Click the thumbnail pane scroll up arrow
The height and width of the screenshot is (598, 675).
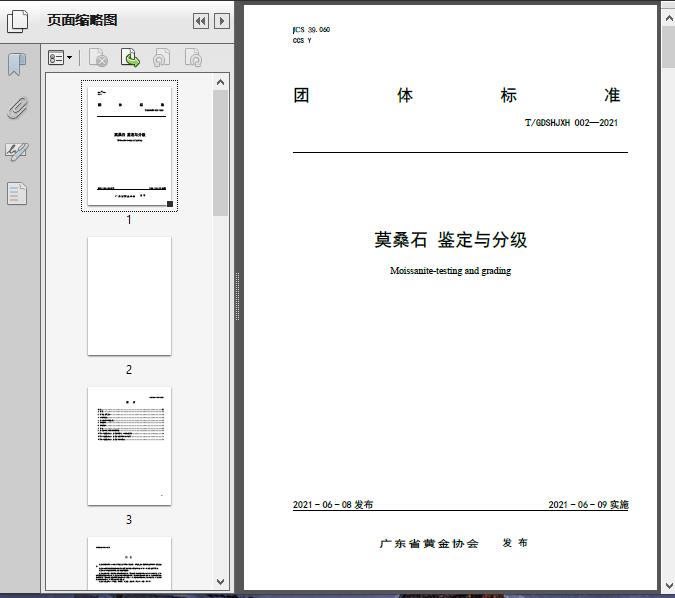point(220,82)
